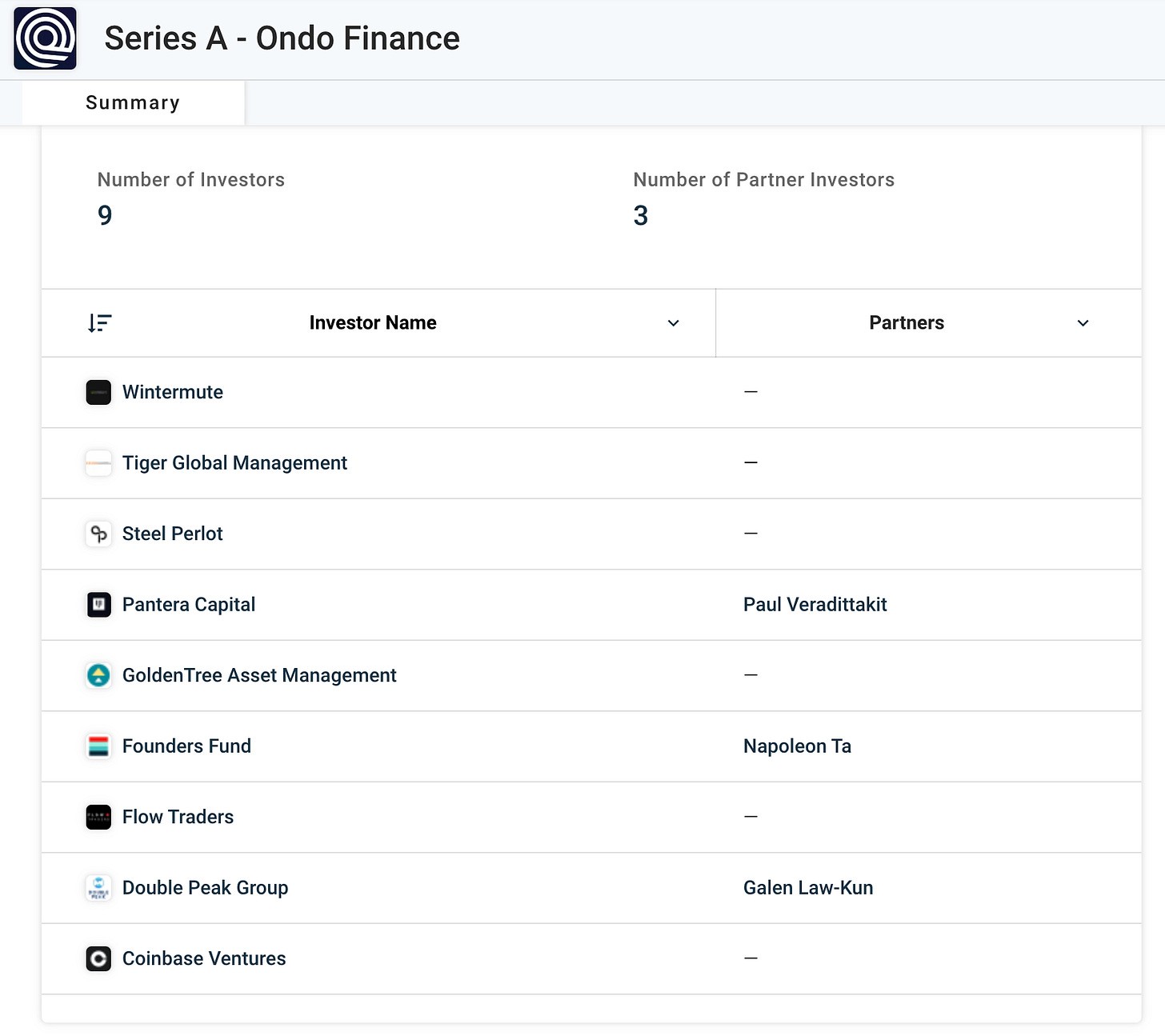Open partner Paul Veradittakit's profile
This screenshot has width=1165, height=1036.
click(815, 605)
